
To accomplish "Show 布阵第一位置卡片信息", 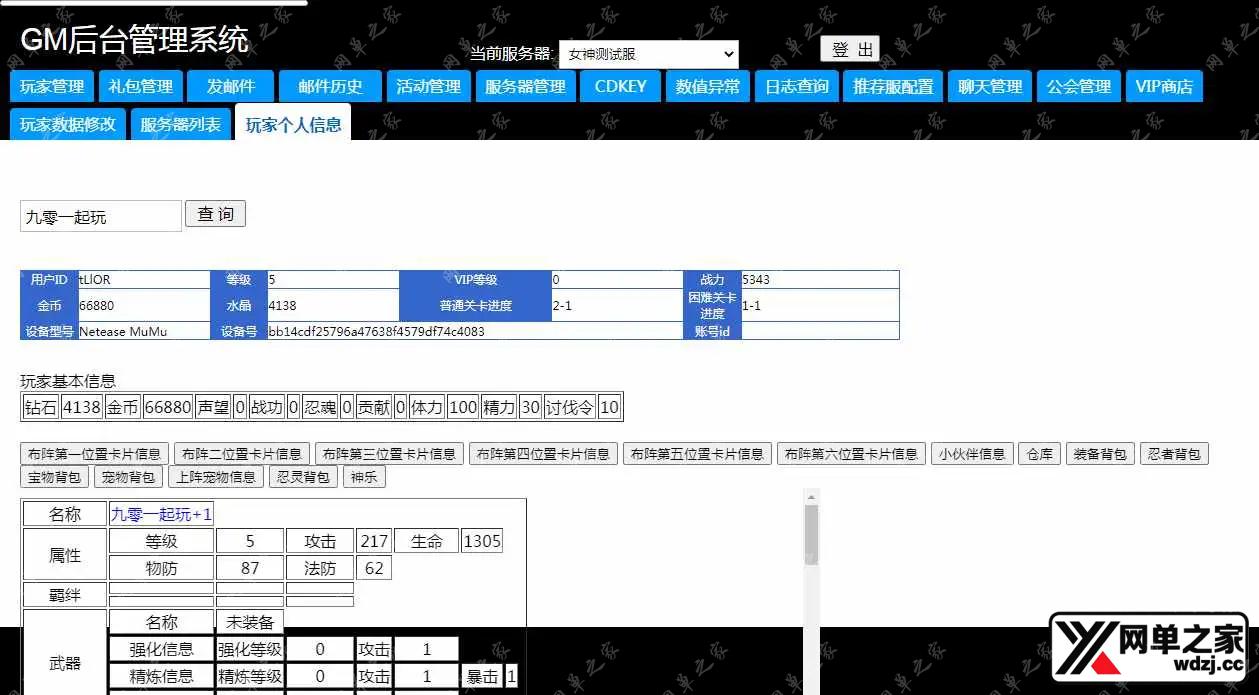I will point(94,454).
